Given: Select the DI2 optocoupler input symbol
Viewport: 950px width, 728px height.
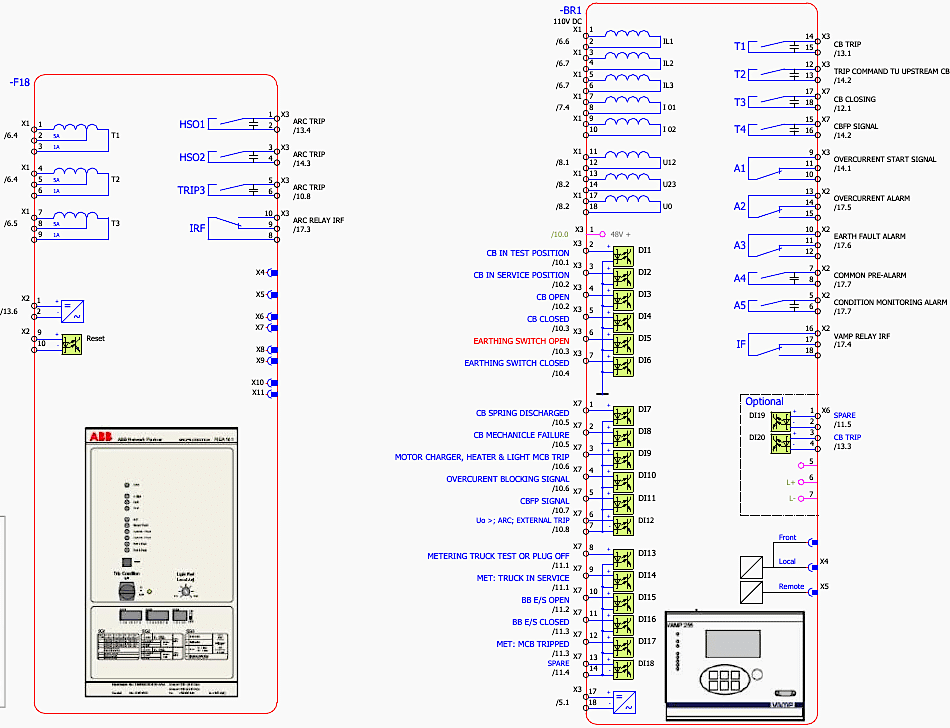Looking at the screenshot, I should coord(623,279).
